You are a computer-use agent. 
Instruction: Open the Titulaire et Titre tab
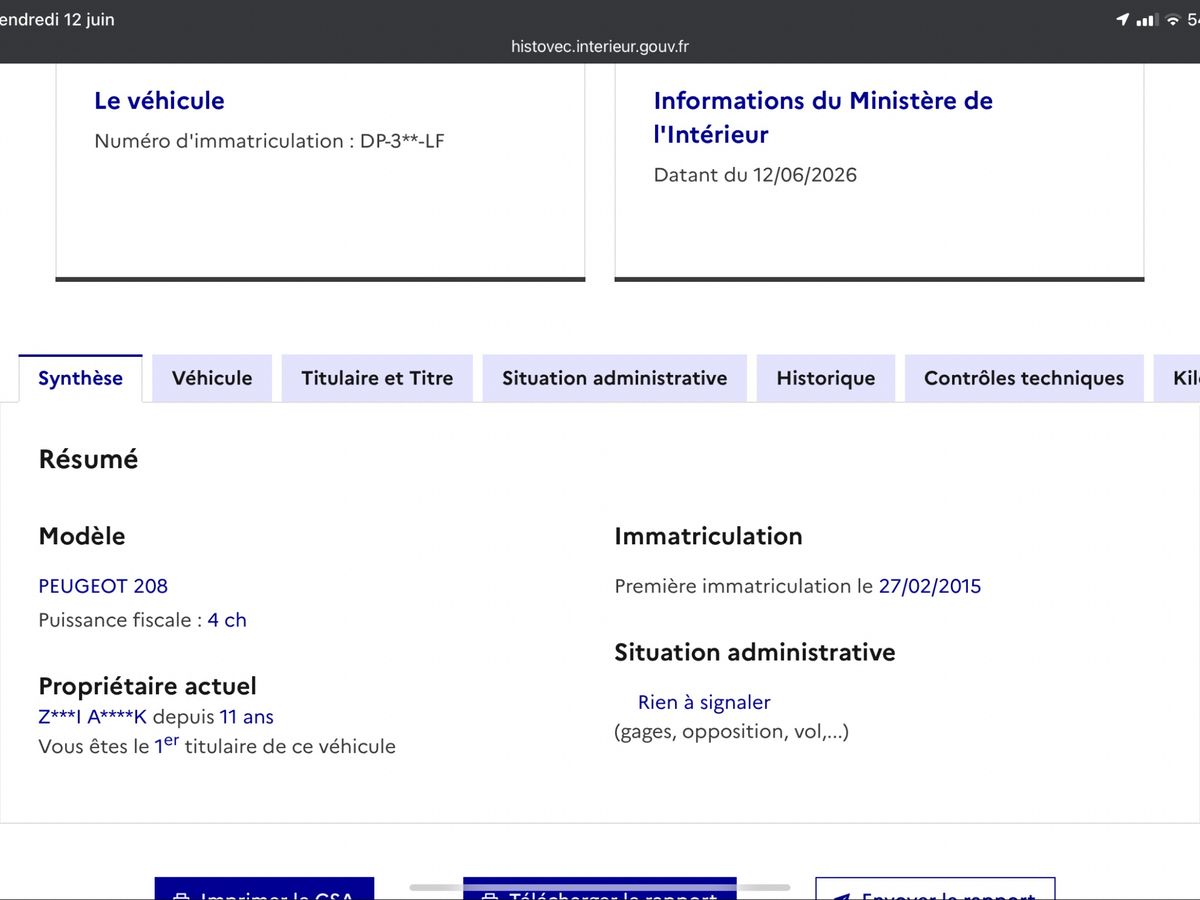[x=377, y=378]
